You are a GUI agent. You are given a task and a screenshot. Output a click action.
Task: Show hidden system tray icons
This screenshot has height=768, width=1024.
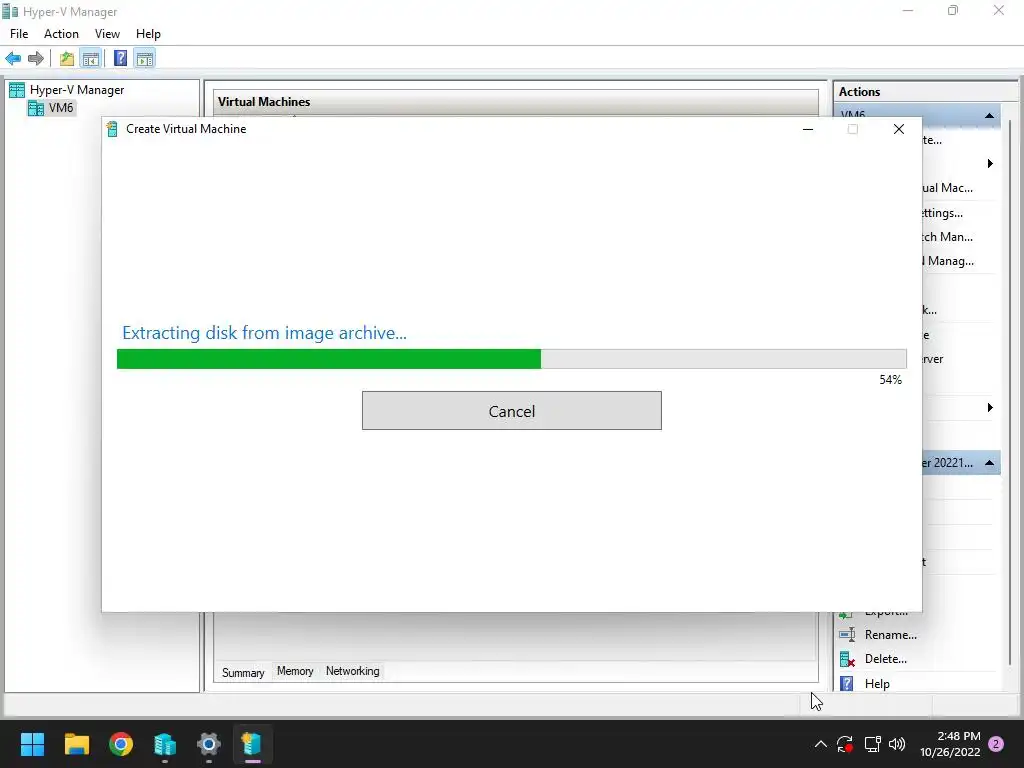click(821, 744)
